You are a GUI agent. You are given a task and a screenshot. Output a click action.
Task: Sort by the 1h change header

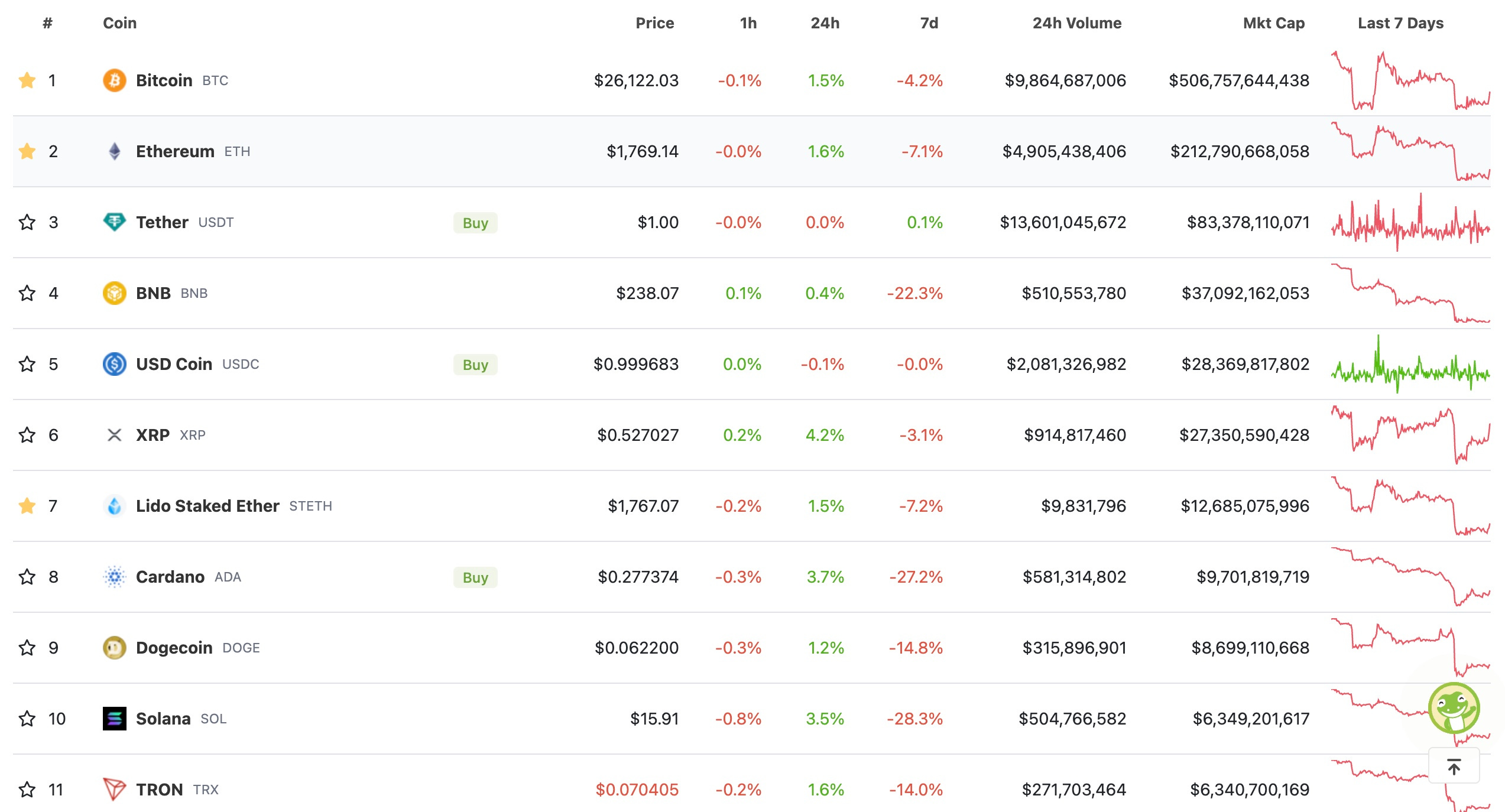(x=748, y=23)
